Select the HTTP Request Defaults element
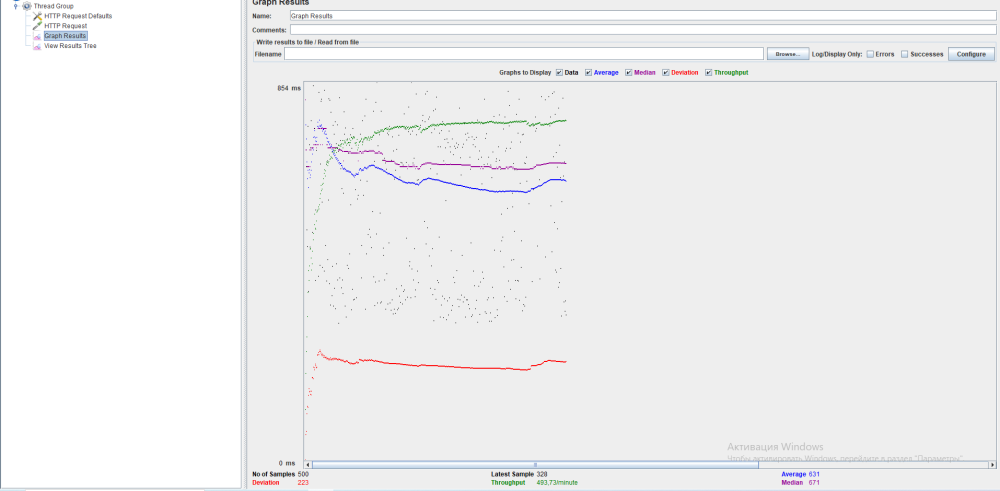The height and width of the screenshot is (491, 1000). tap(78, 16)
